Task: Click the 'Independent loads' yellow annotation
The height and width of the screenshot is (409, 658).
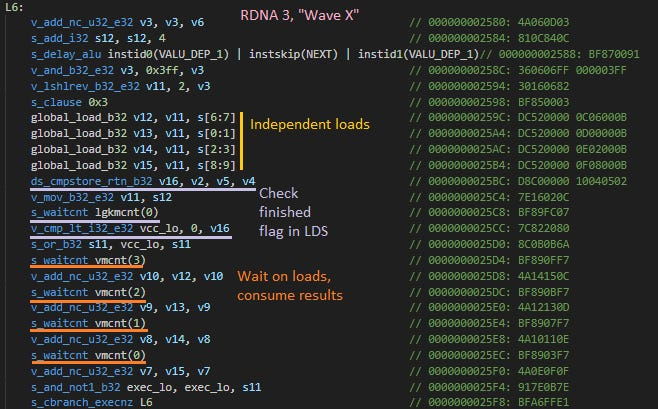Action: pyautogui.click(x=308, y=125)
